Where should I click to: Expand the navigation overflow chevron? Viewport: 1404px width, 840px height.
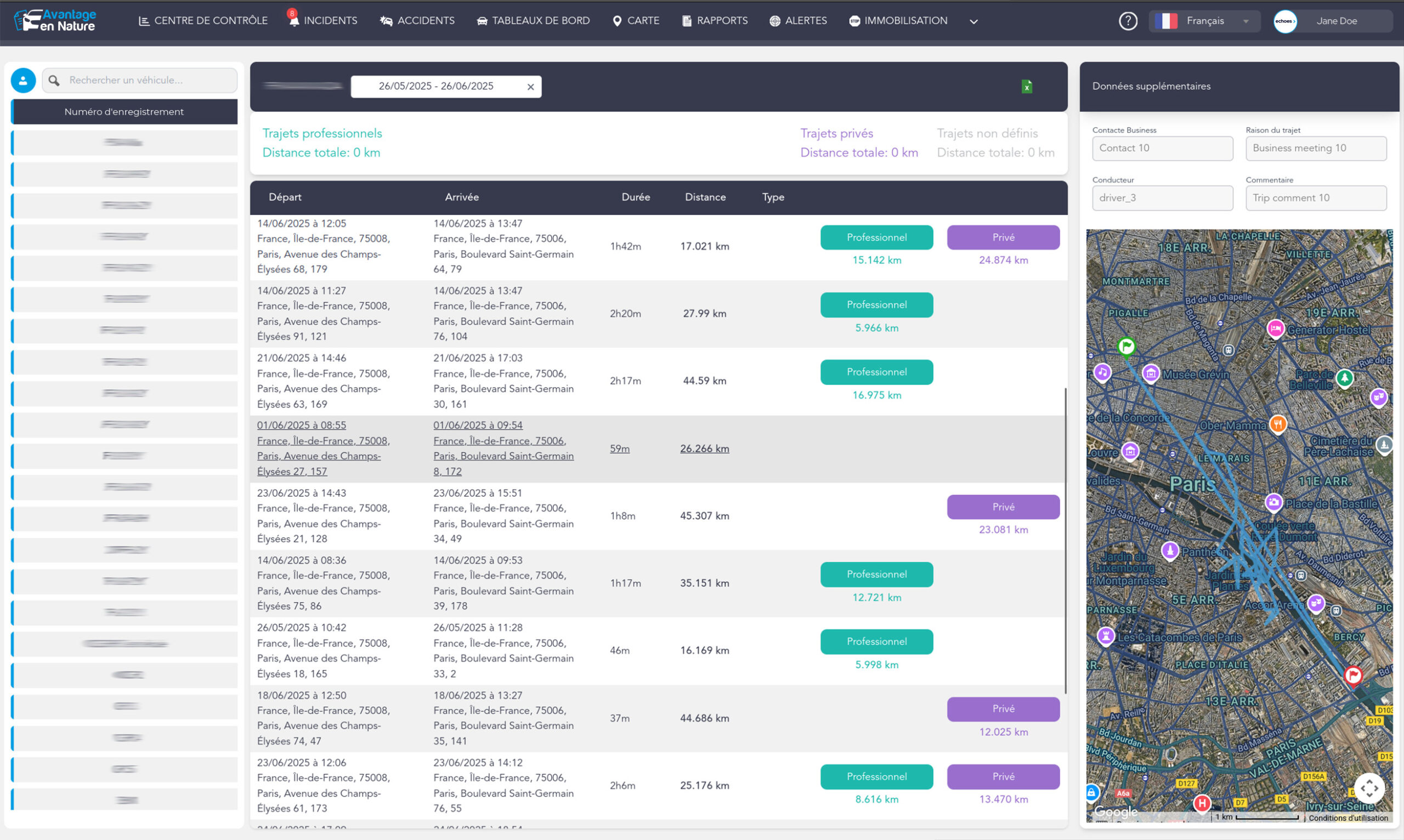973,21
